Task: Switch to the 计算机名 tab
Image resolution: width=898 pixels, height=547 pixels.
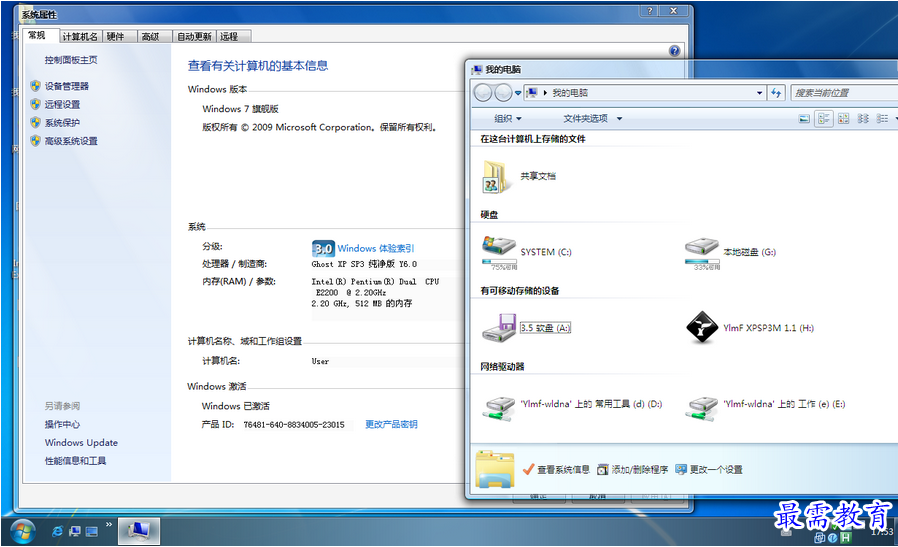Action: click(x=80, y=37)
